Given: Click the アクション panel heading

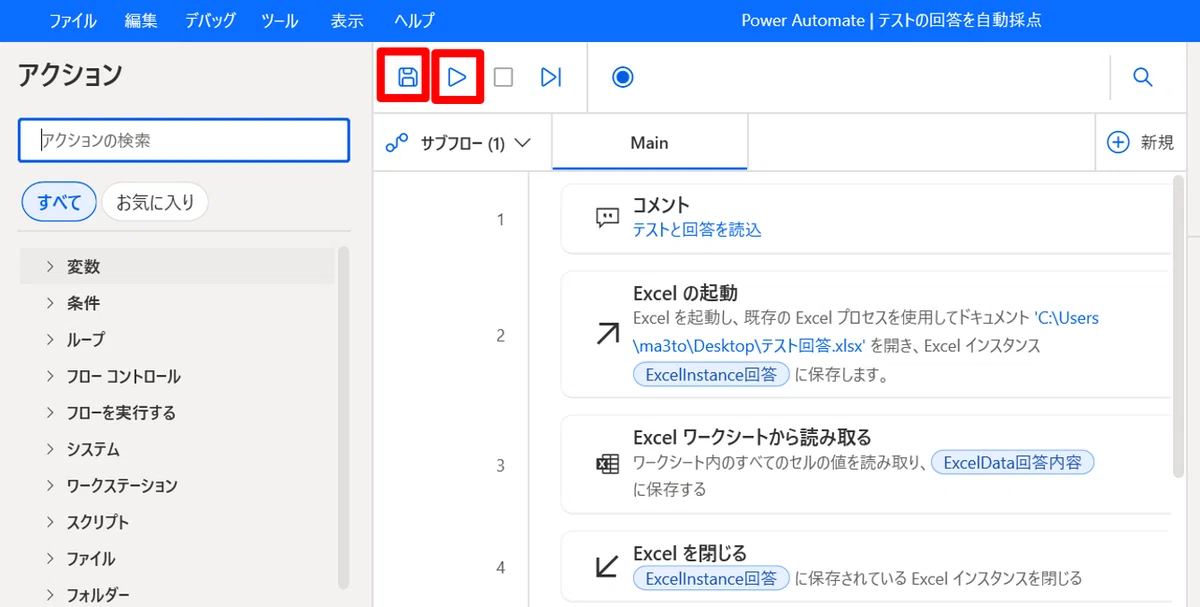Looking at the screenshot, I should point(70,74).
